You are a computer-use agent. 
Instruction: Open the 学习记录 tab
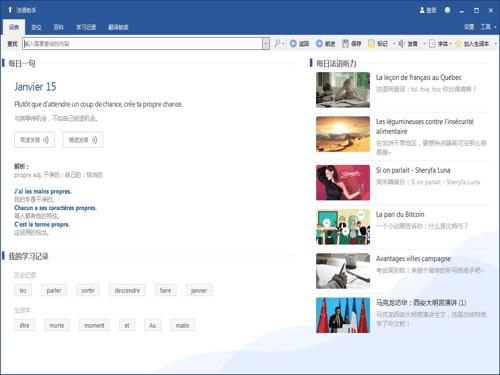click(x=86, y=27)
